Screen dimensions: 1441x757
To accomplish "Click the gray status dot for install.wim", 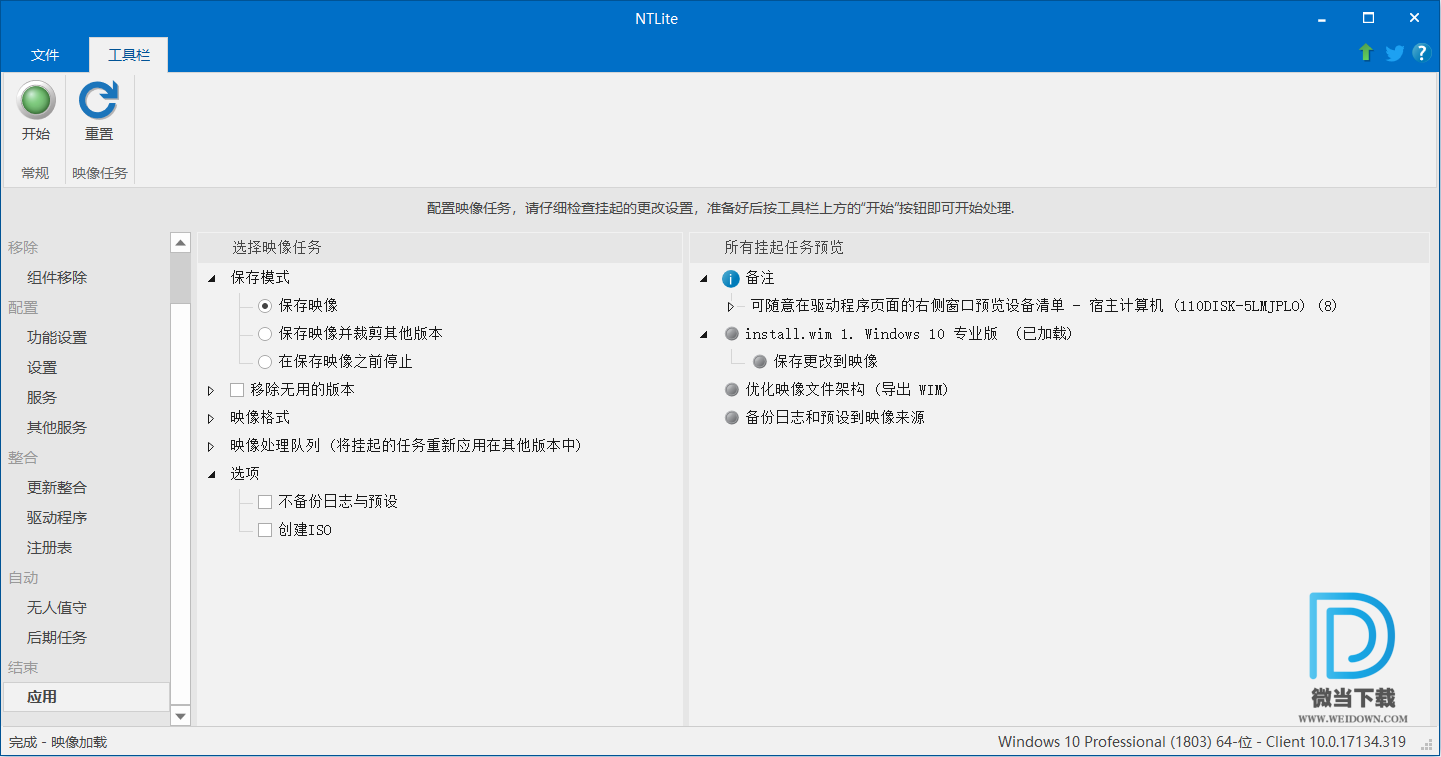I will tap(732, 334).
